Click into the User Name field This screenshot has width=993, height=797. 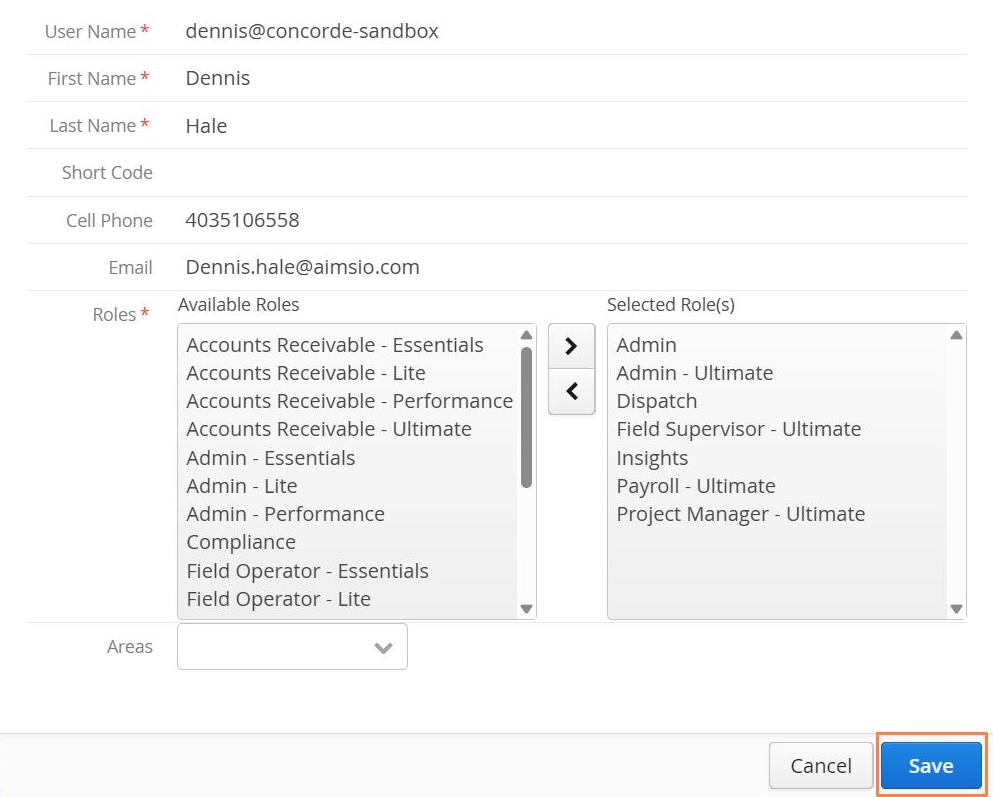pos(573,31)
